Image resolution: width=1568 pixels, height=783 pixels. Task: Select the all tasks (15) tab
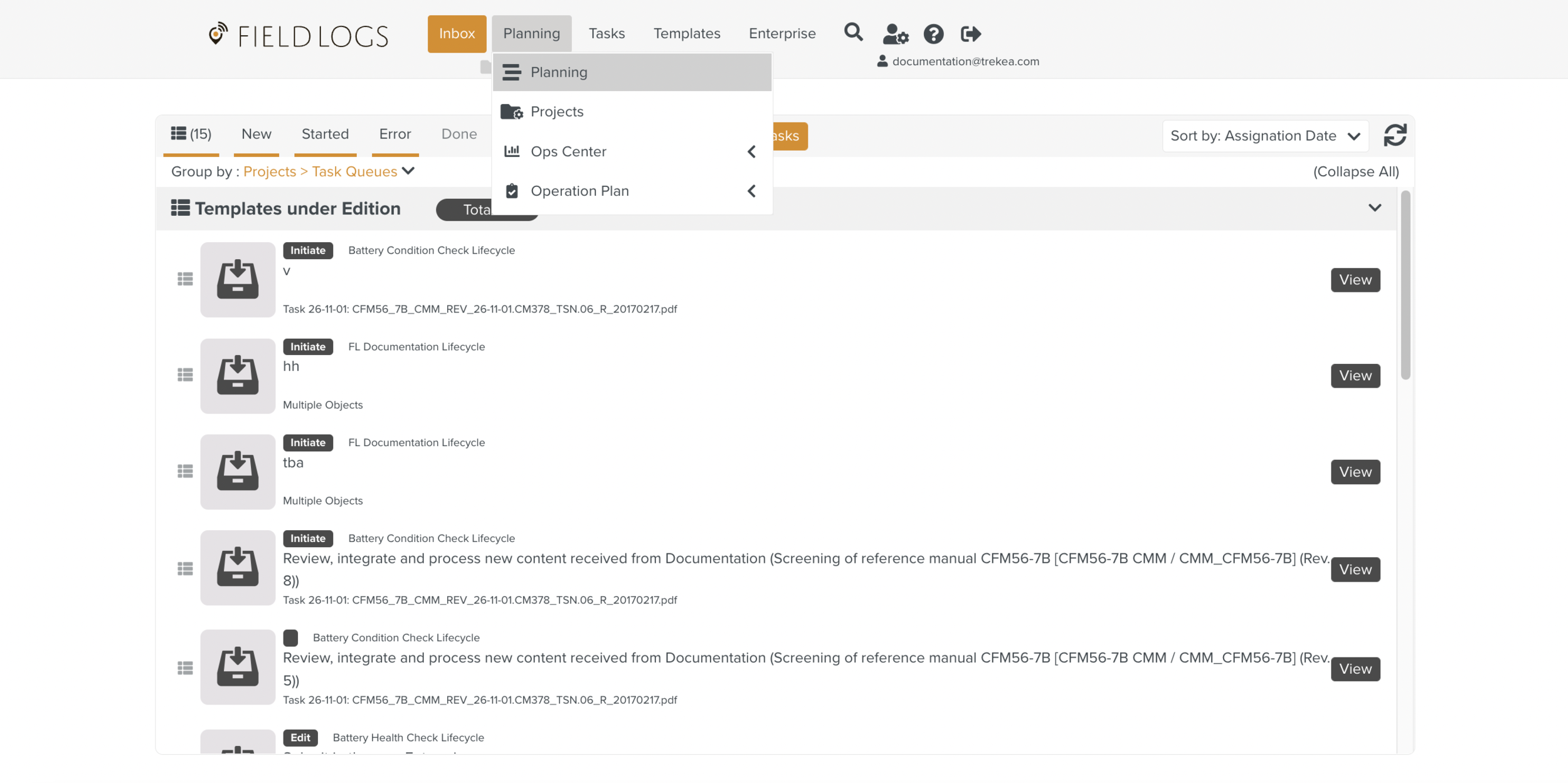pyautogui.click(x=191, y=134)
